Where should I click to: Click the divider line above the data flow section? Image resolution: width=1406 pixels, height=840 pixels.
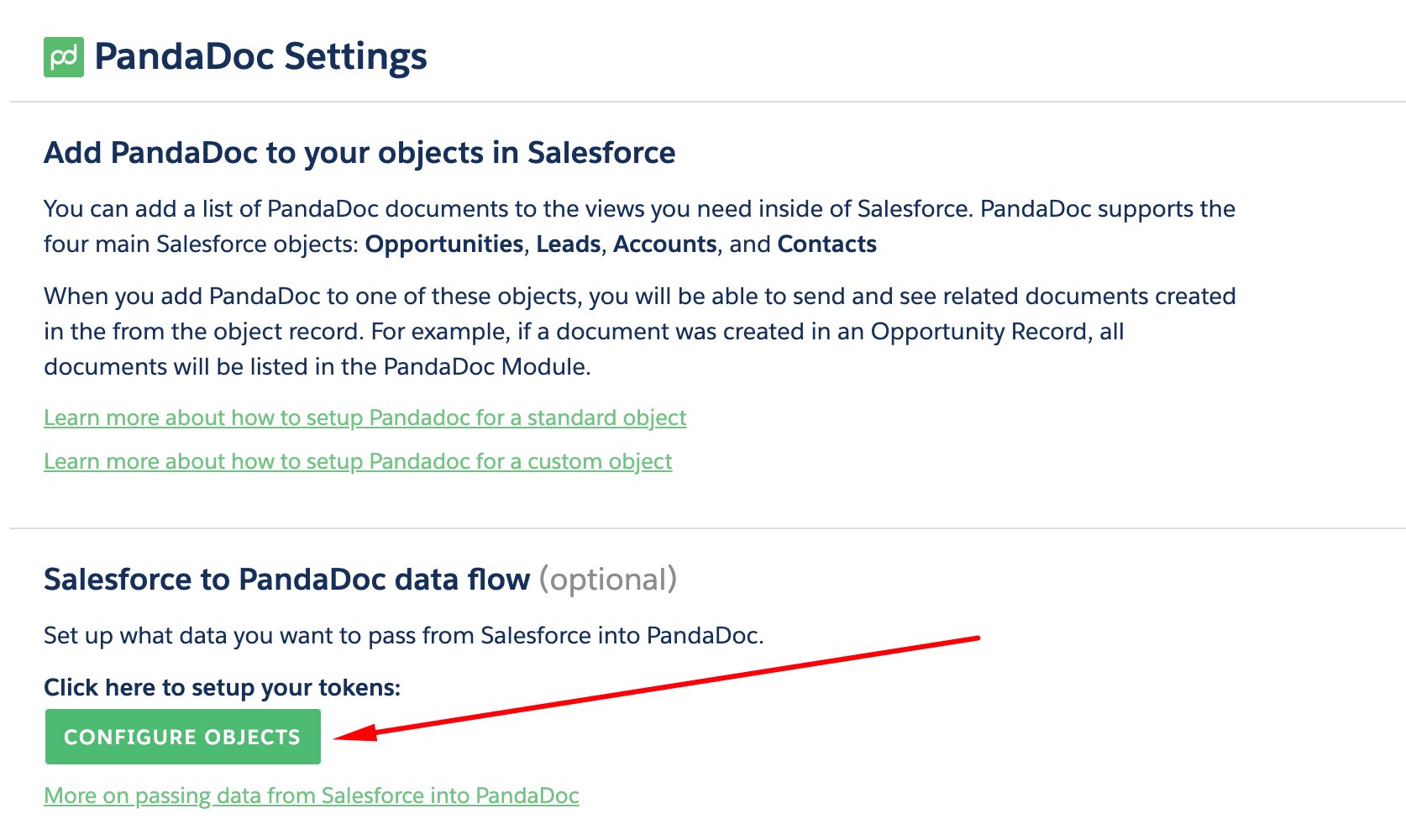(707, 528)
